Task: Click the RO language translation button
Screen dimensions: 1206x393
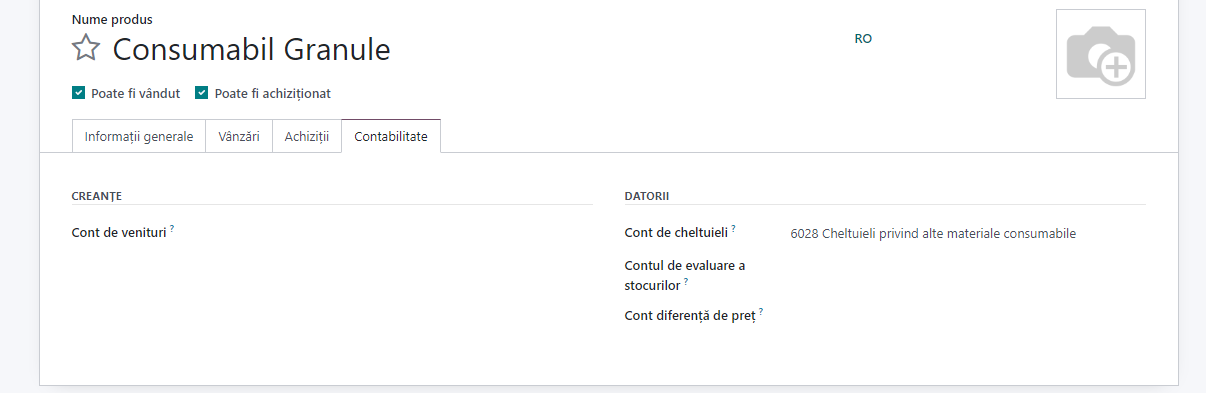Action: point(863,39)
